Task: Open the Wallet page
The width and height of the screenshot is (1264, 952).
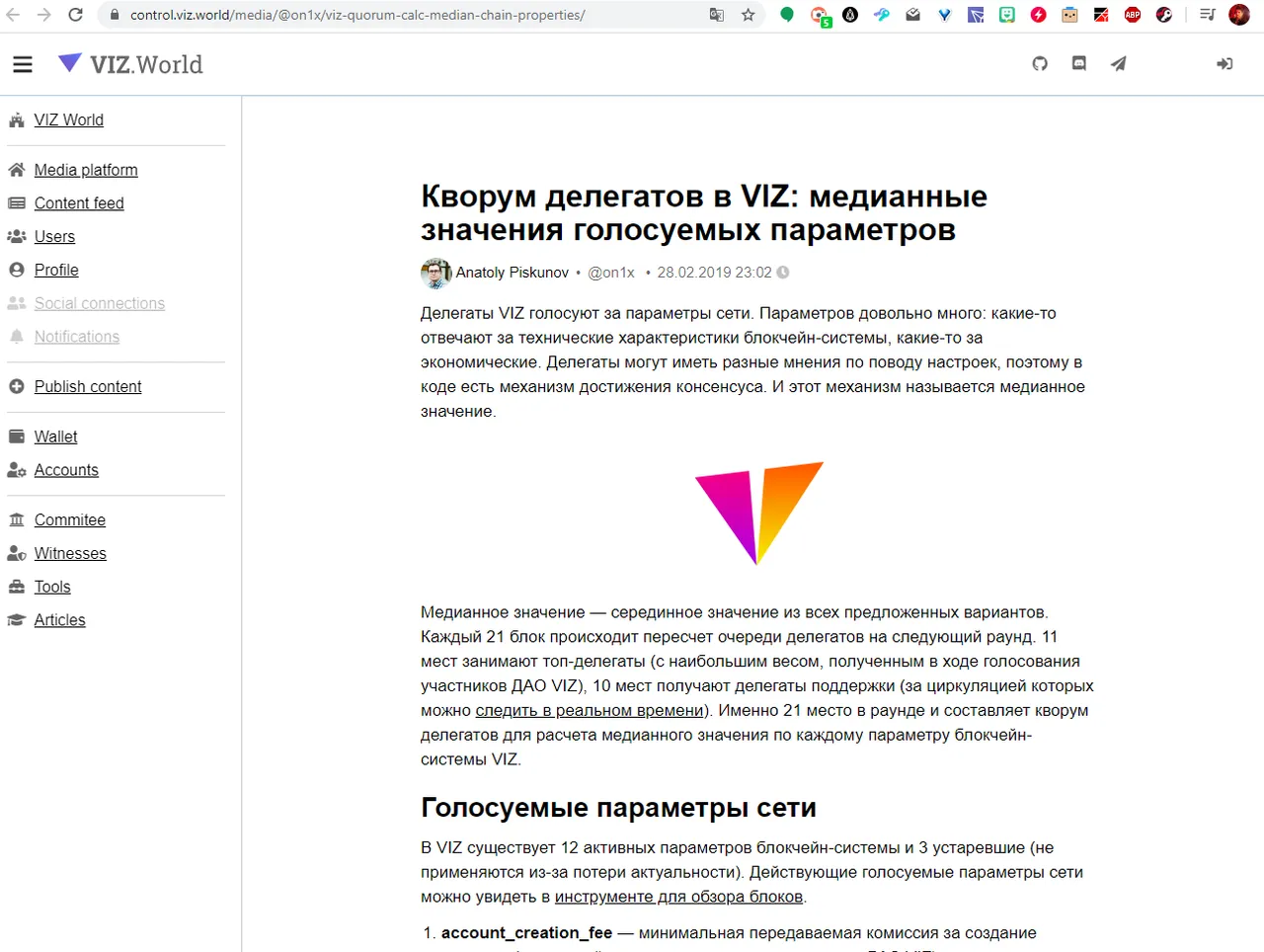Action: coord(55,436)
